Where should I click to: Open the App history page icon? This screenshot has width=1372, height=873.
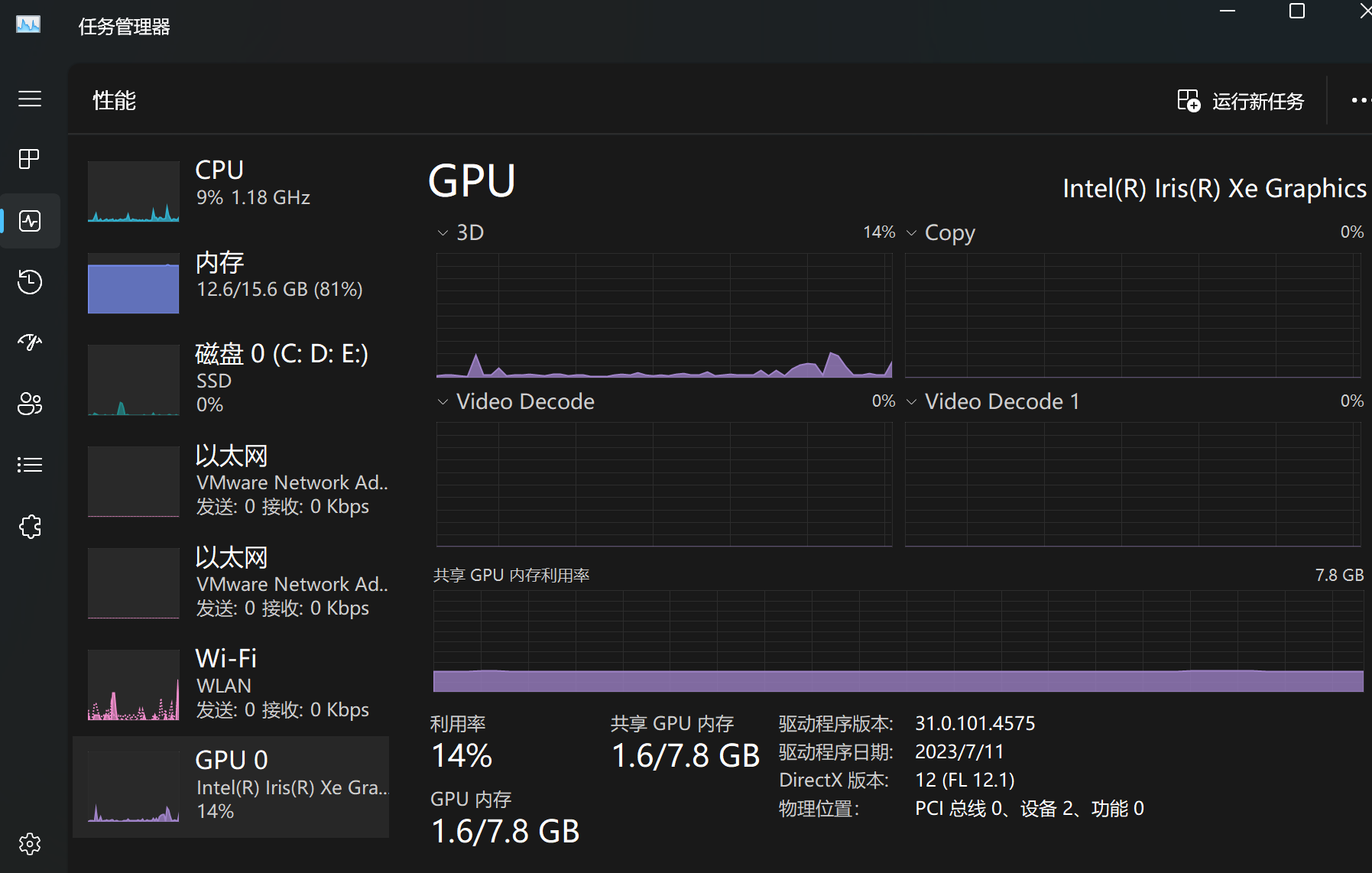point(30,281)
